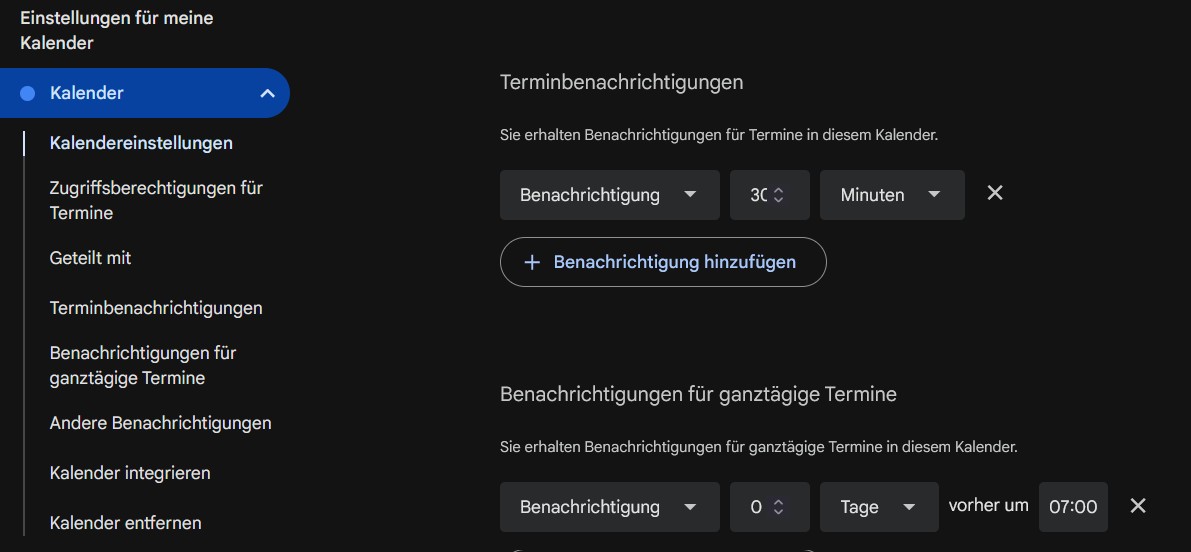Click Kalender entfernen in sidebar
The width and height of the screenshot is (1191, 552).
[125, 523]
